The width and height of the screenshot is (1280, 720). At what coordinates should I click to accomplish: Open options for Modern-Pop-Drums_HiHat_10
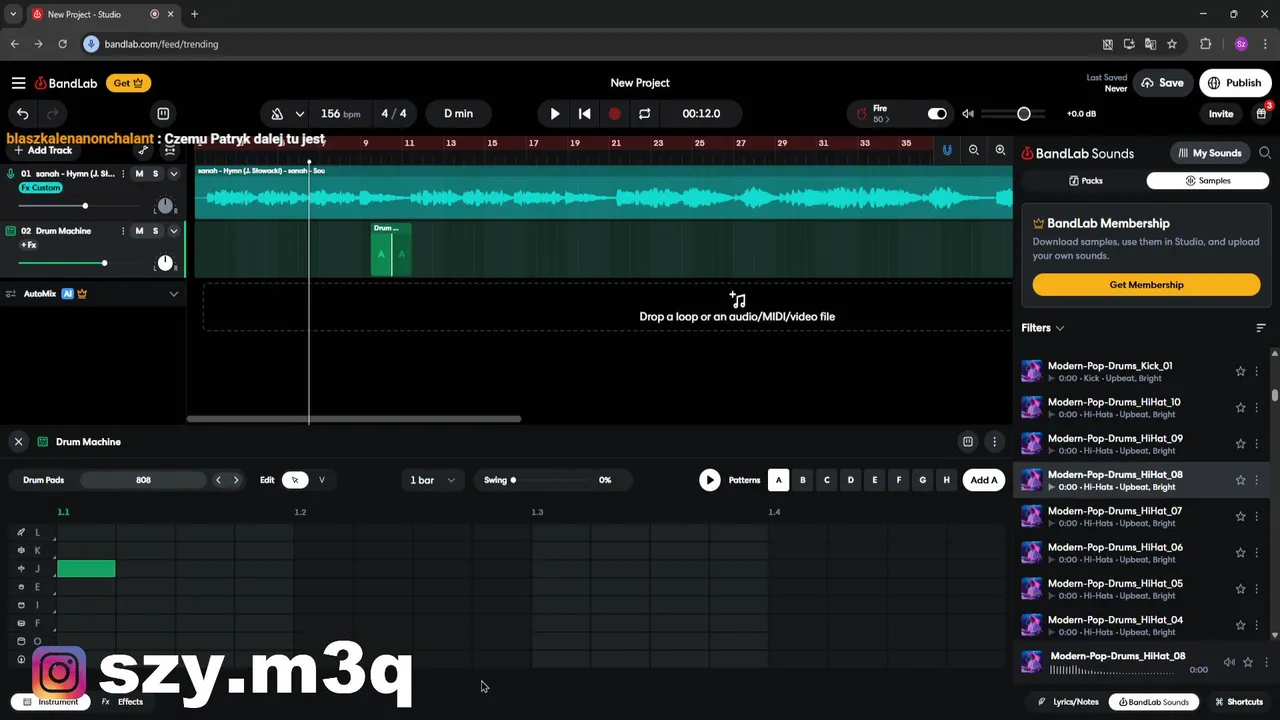tap(1257, 408)
